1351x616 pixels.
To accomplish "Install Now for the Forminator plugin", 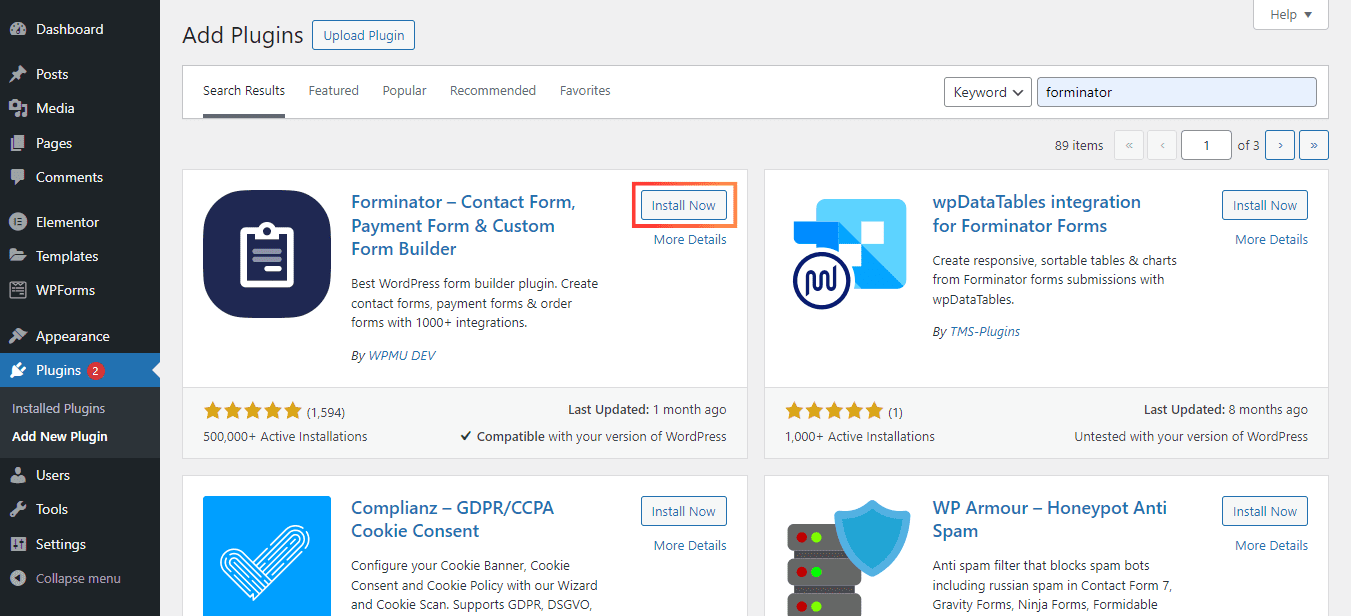I will pos(683,204).
